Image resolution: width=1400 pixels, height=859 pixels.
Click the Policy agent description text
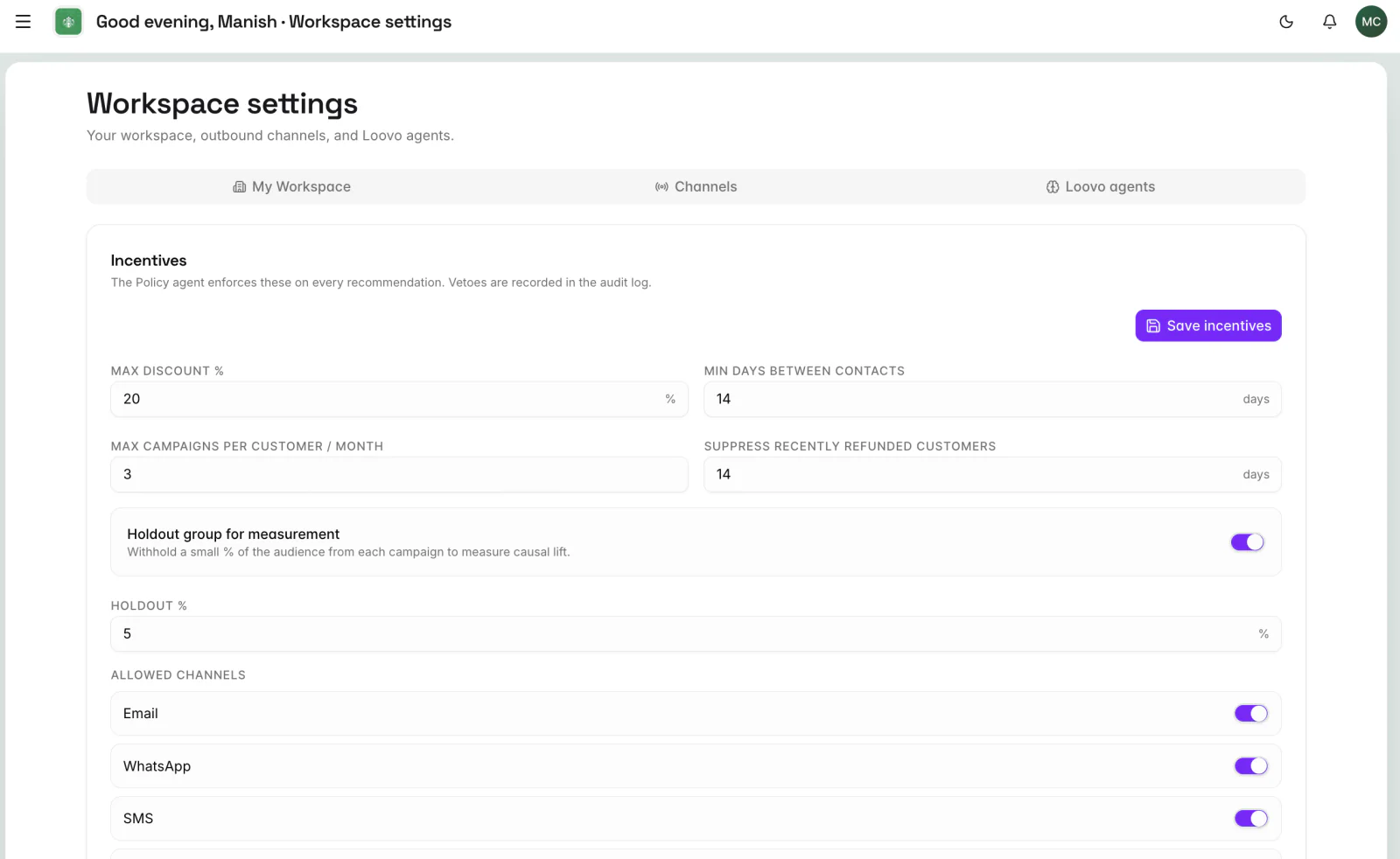pyautogui.click(x=381, y=283)
